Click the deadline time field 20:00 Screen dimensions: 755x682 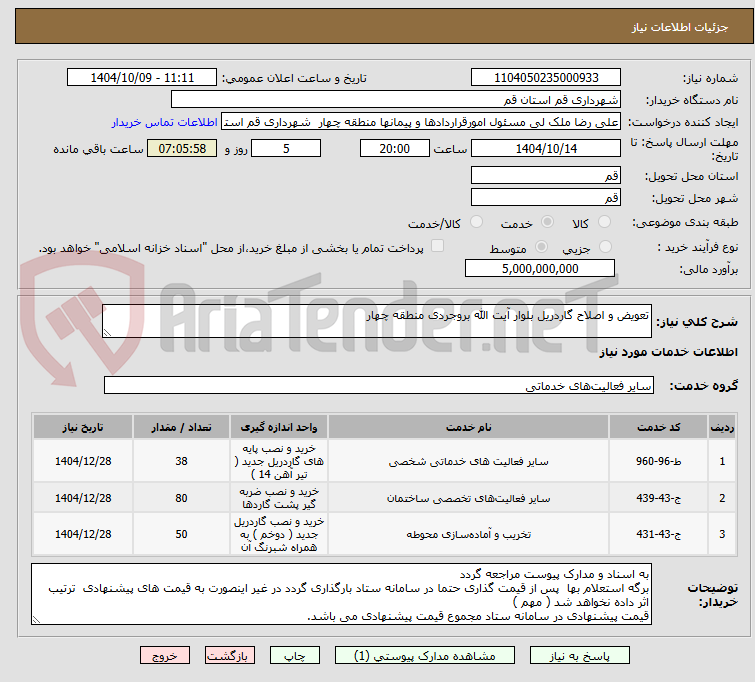point(394,148)
